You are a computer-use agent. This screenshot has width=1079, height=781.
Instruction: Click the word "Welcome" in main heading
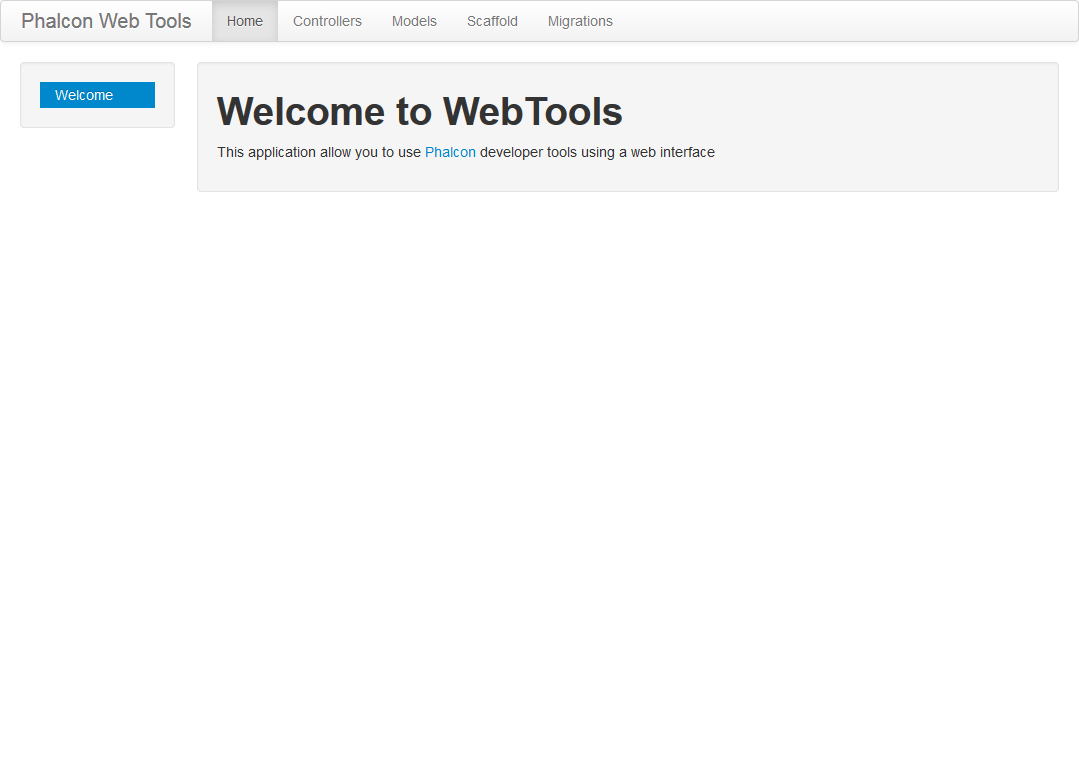point(302,112)
